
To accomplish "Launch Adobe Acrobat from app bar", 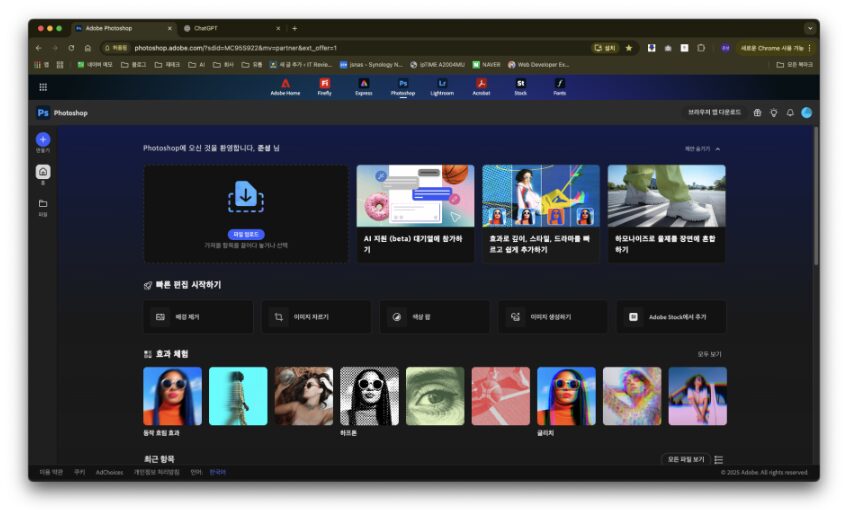I will (x=481, y=84).
